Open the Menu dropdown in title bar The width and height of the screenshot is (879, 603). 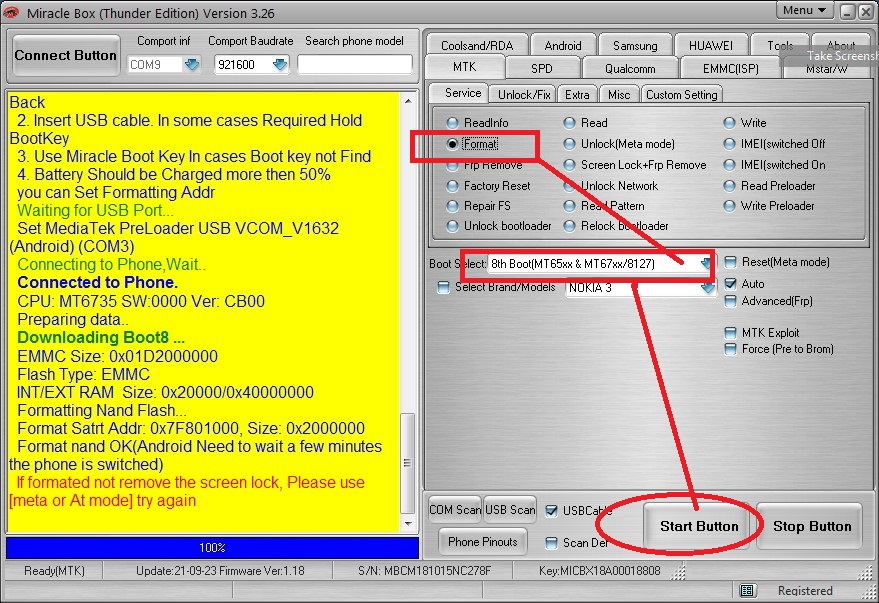point(804,11)
